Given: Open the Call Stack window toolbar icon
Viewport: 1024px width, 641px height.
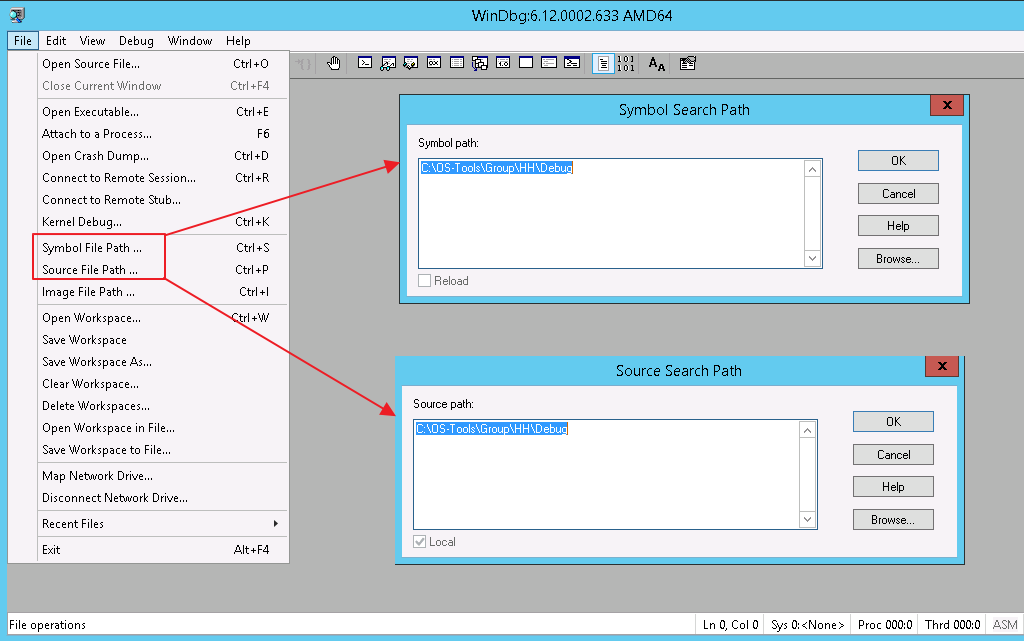Looking at the screenshot, I should pos(480,63).
